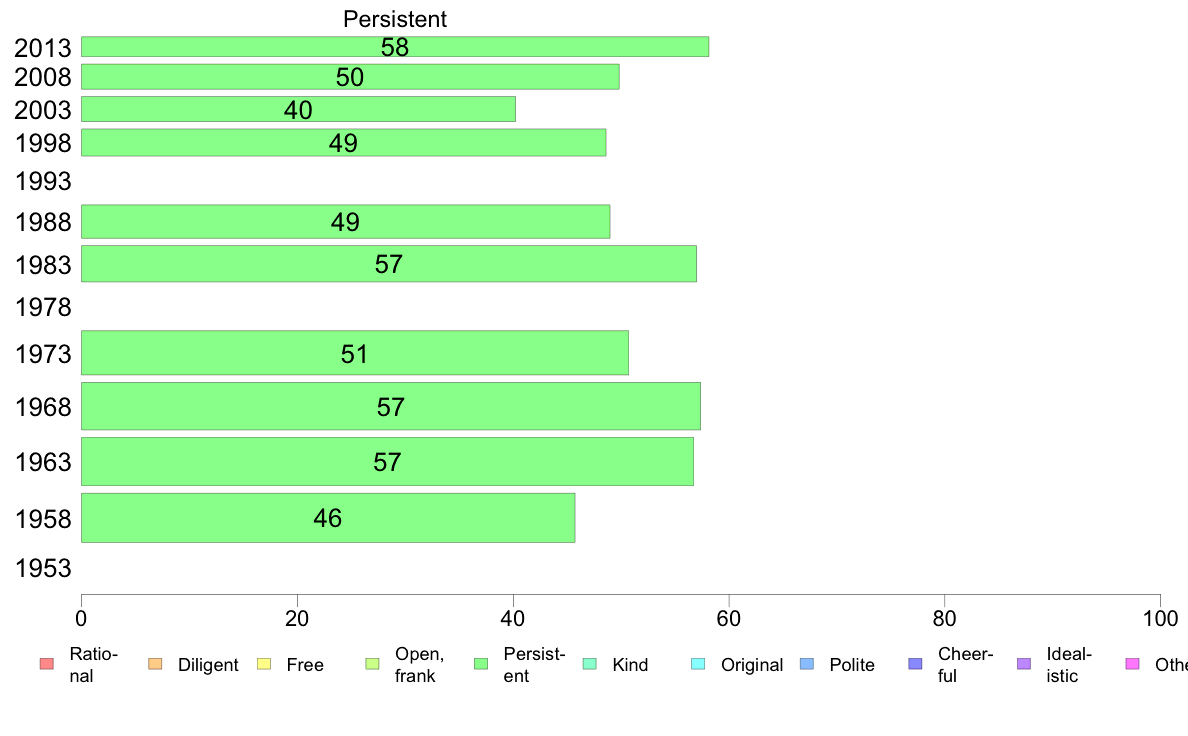Click the Diligent legend text label
Image resolution: width=1188 pixels, height=736 pixels.
[208, 665]
